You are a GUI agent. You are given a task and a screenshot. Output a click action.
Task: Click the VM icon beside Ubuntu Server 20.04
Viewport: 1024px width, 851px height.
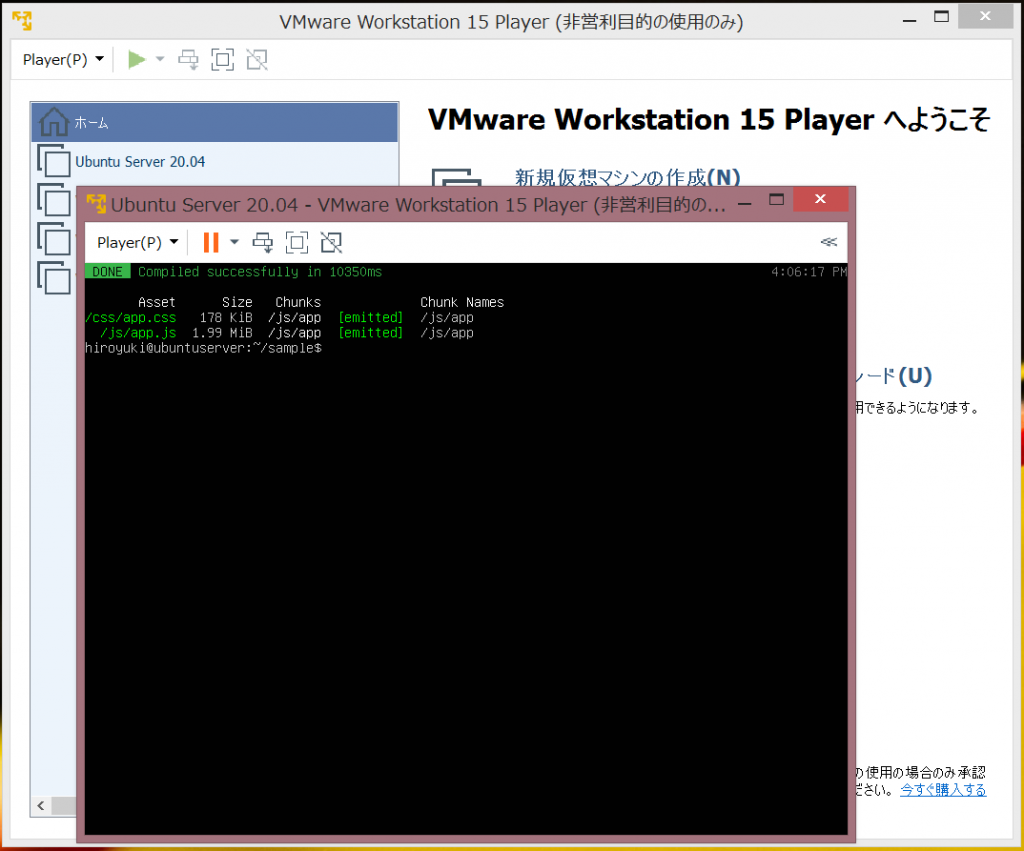54,161
